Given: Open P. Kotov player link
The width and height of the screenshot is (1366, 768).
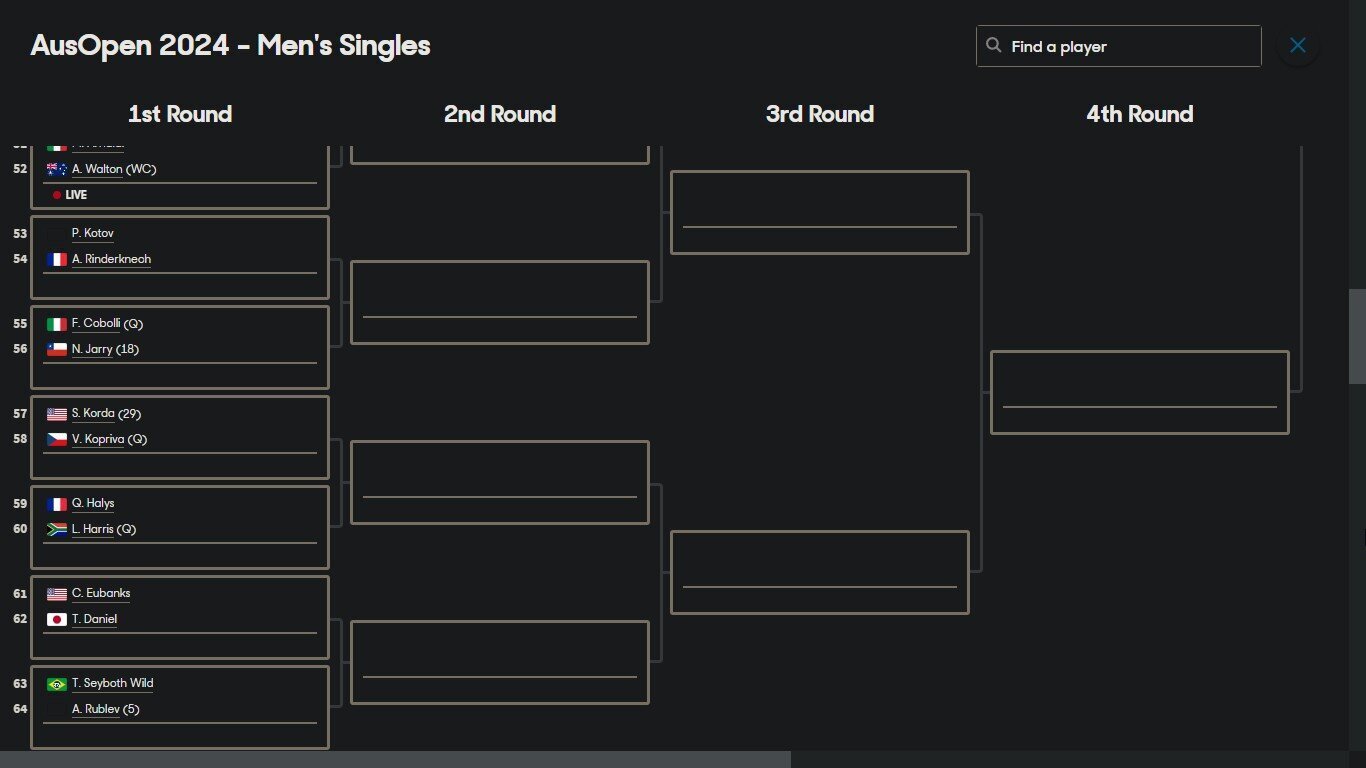Looking at the screenshot, I should coord(93,233).
